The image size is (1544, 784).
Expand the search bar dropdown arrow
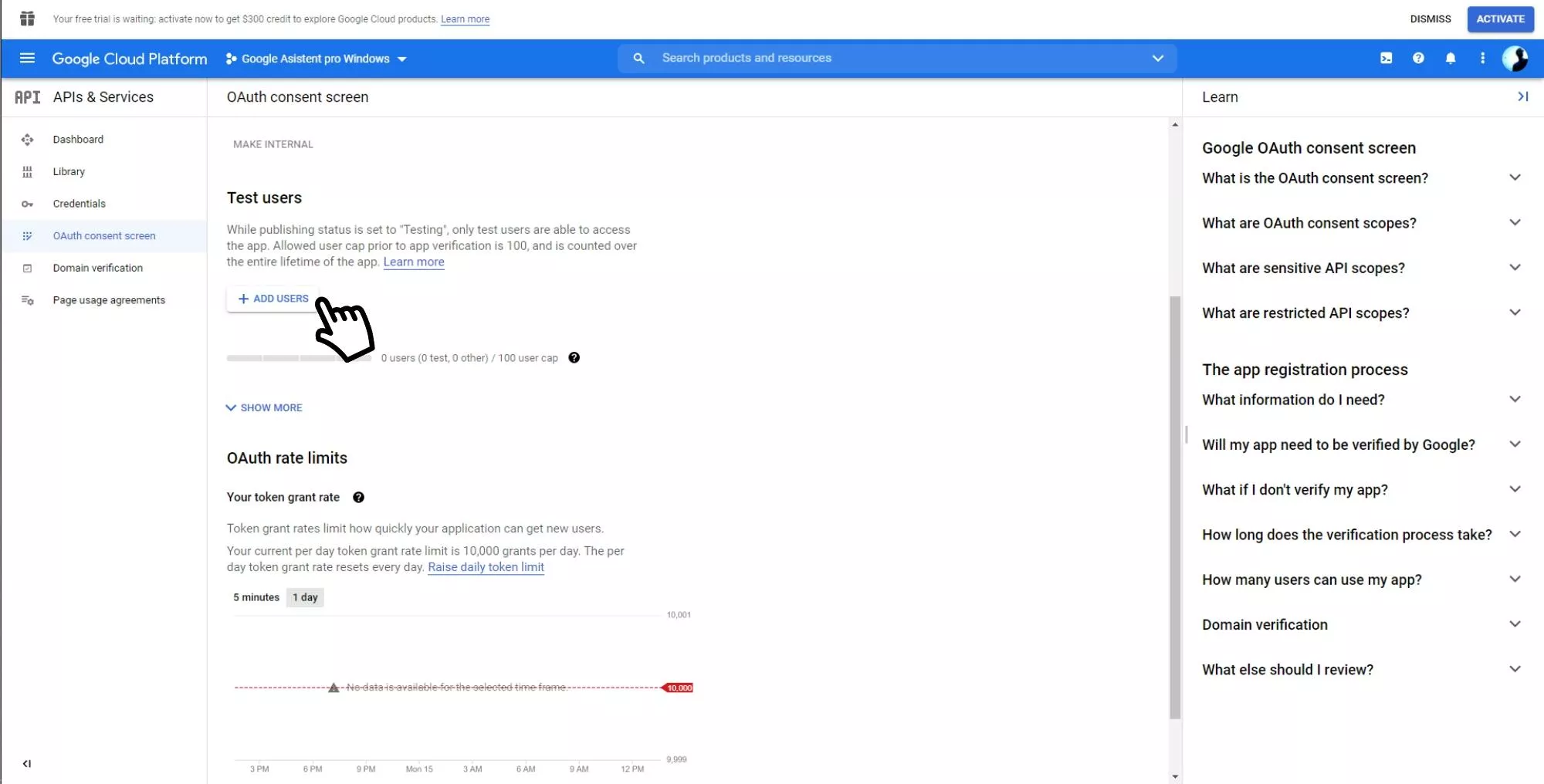1157,58
